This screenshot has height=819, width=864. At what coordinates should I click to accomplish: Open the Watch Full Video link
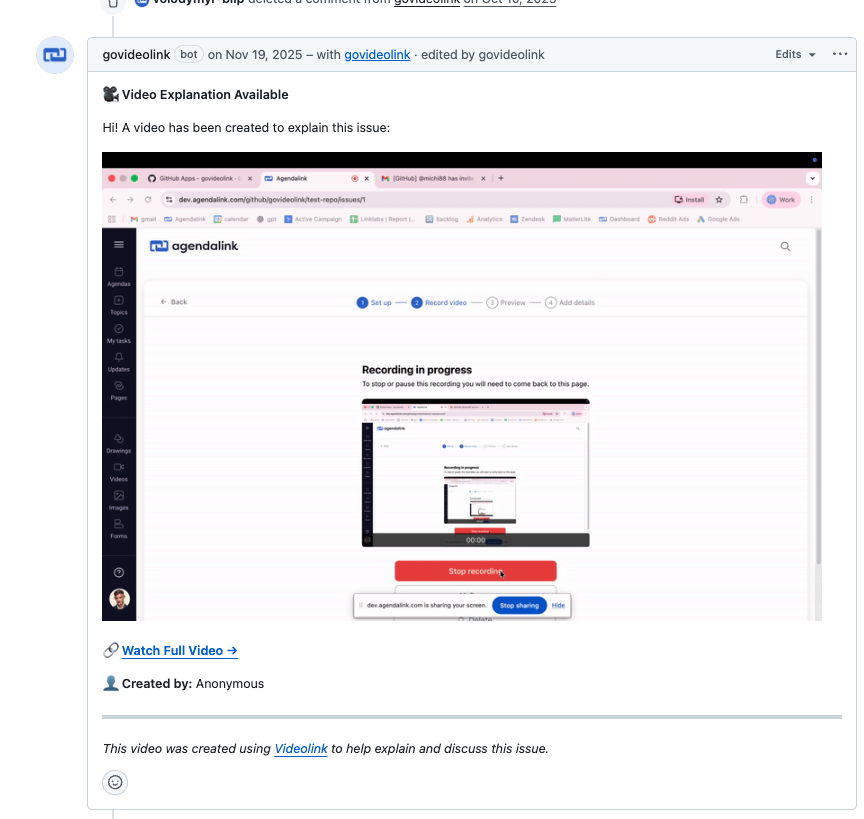[x=179, y=651]
